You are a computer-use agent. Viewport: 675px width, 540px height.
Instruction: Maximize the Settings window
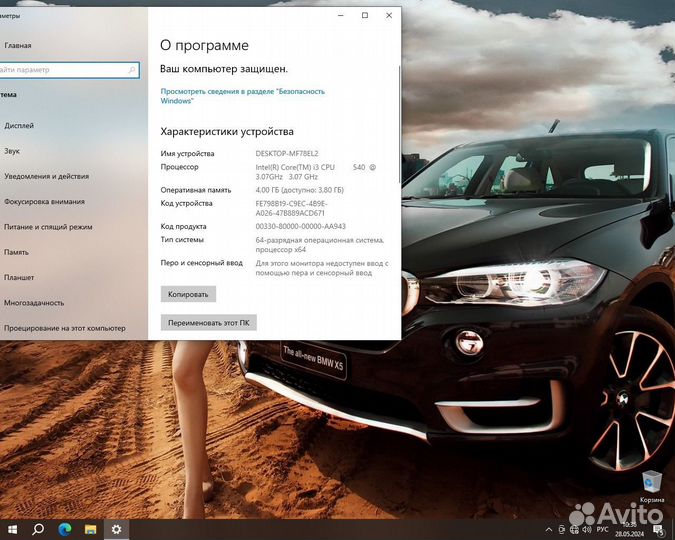click(x=365, y=16)
